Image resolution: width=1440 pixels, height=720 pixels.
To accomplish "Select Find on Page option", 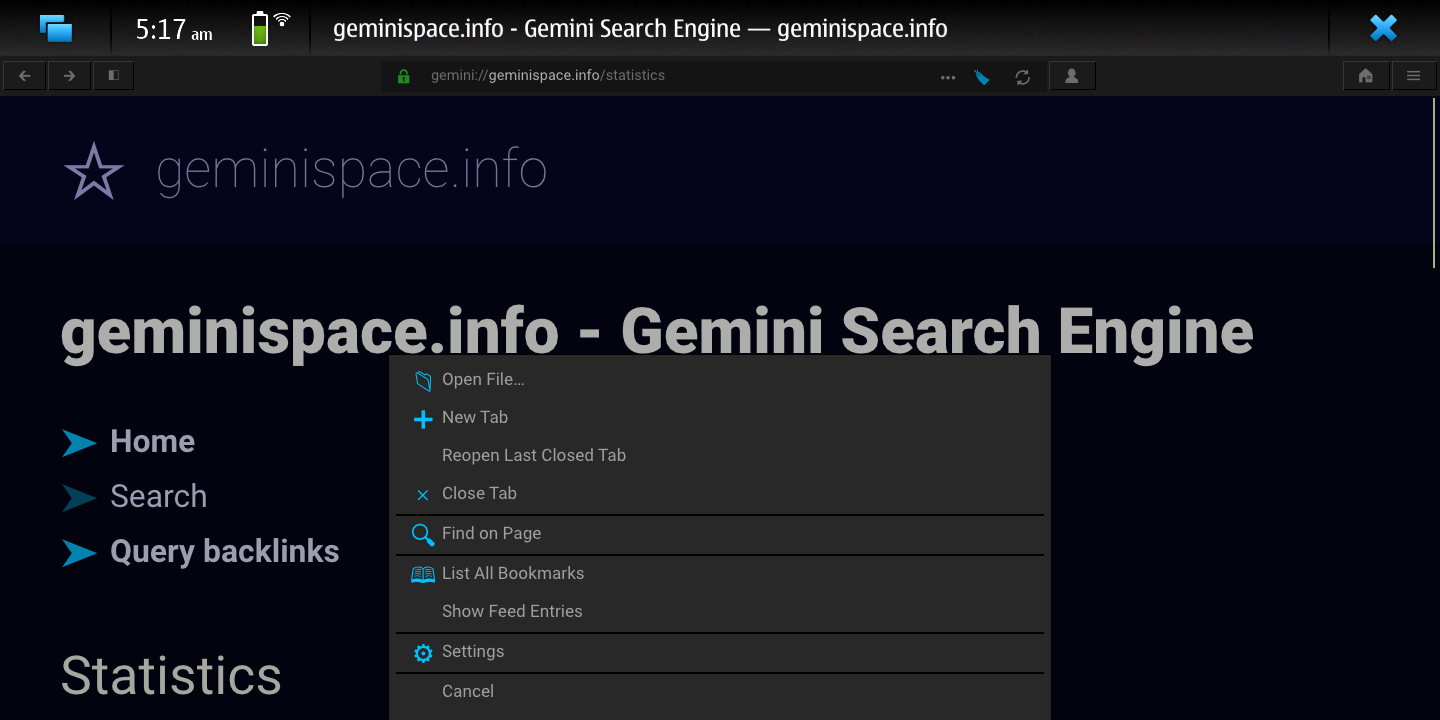I will [x=491, y=534].
